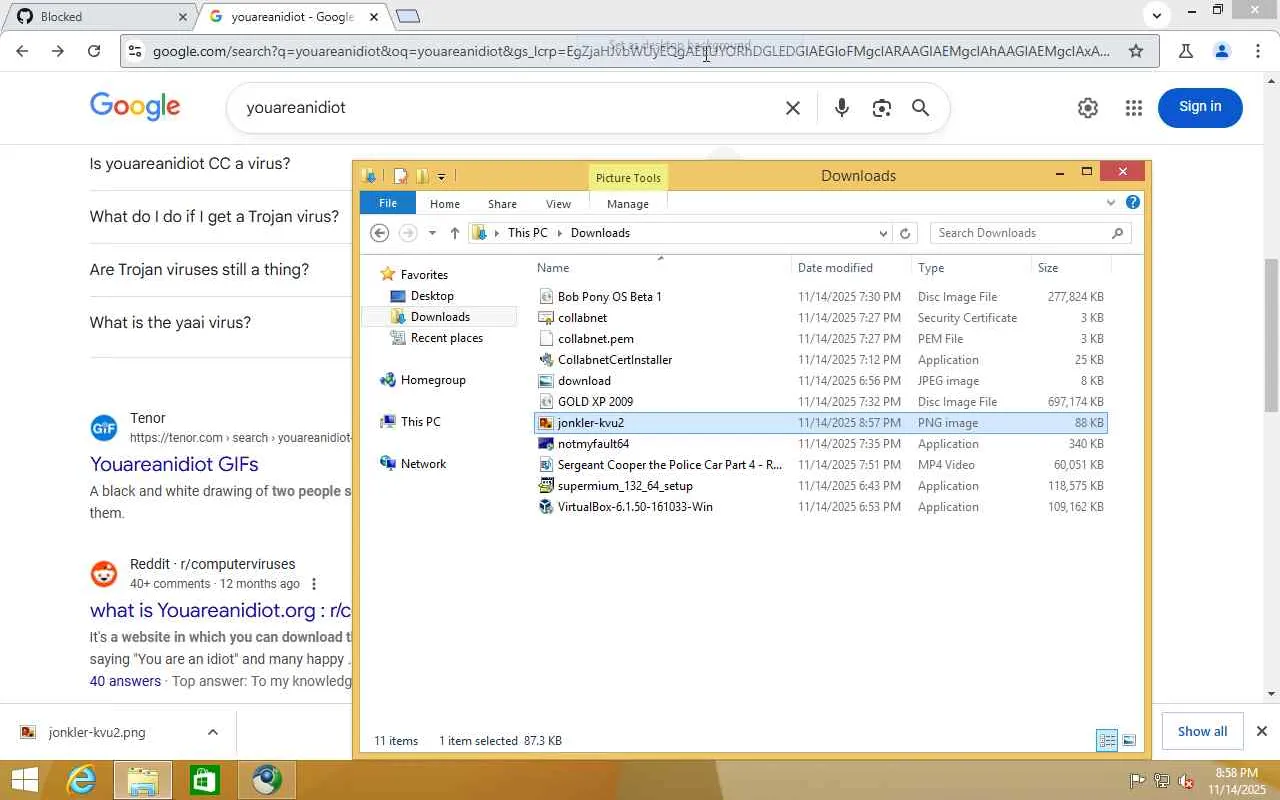
Task: Clear the Google search box
Action: (x=793, y=108)
